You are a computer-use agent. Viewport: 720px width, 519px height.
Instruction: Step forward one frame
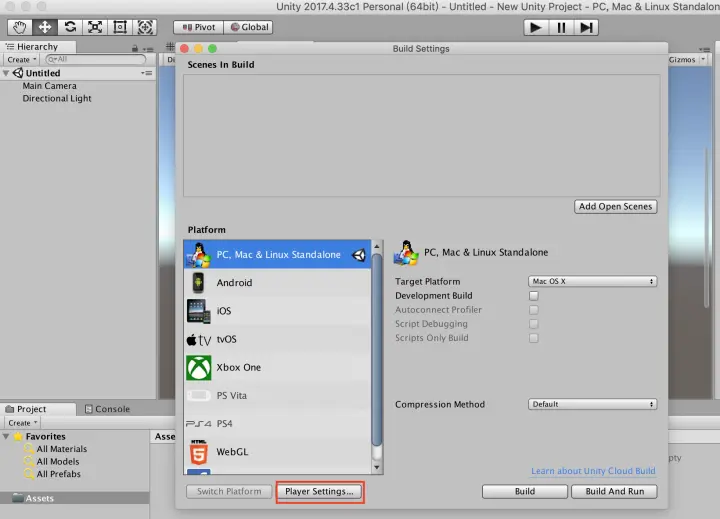pos(586,28)
